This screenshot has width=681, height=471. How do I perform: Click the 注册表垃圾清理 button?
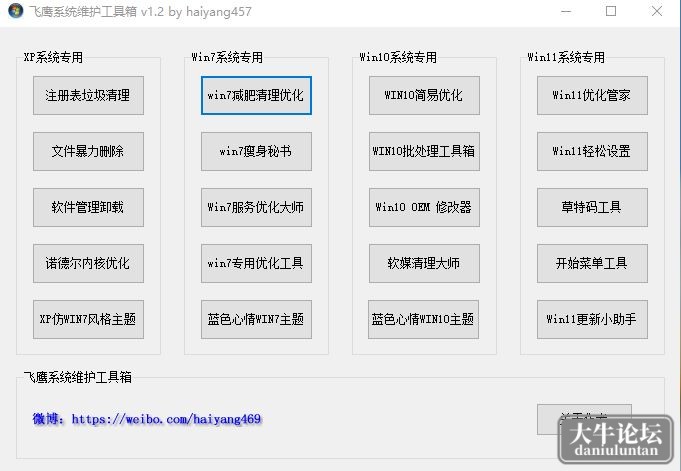tap(88, 96)
